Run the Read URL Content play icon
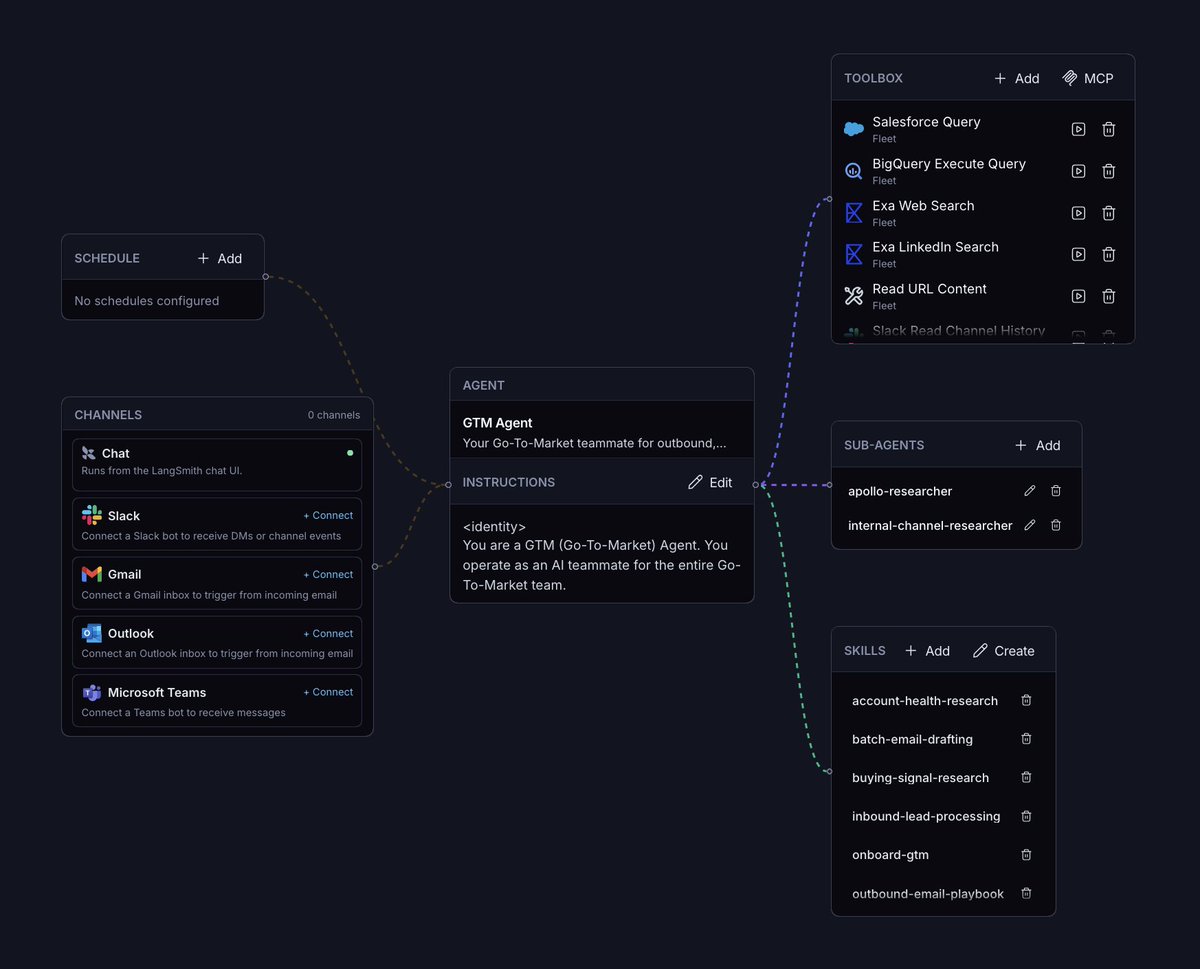Image resolution: width=1200 pixels, height=969 pixels. pyautogui.click(x=1078, y=296)
